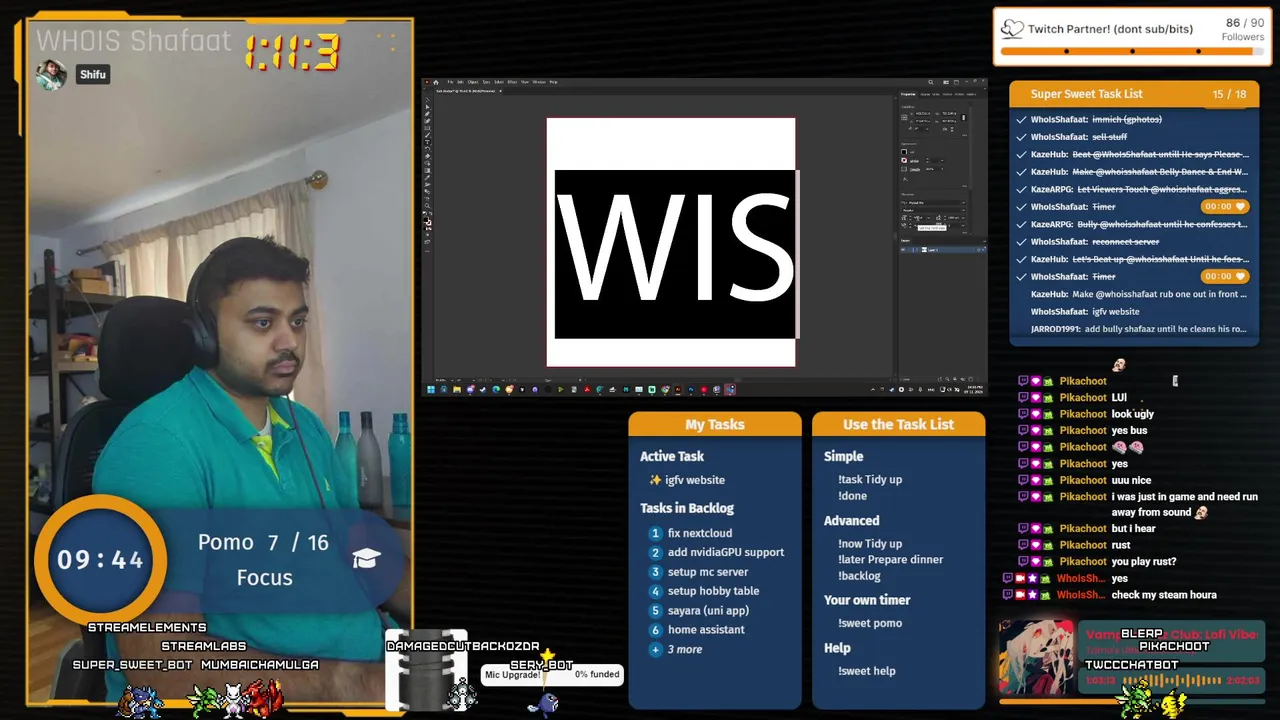Toggle visibility of Layer 1
1280x720 pixels.
coord(902,249)
